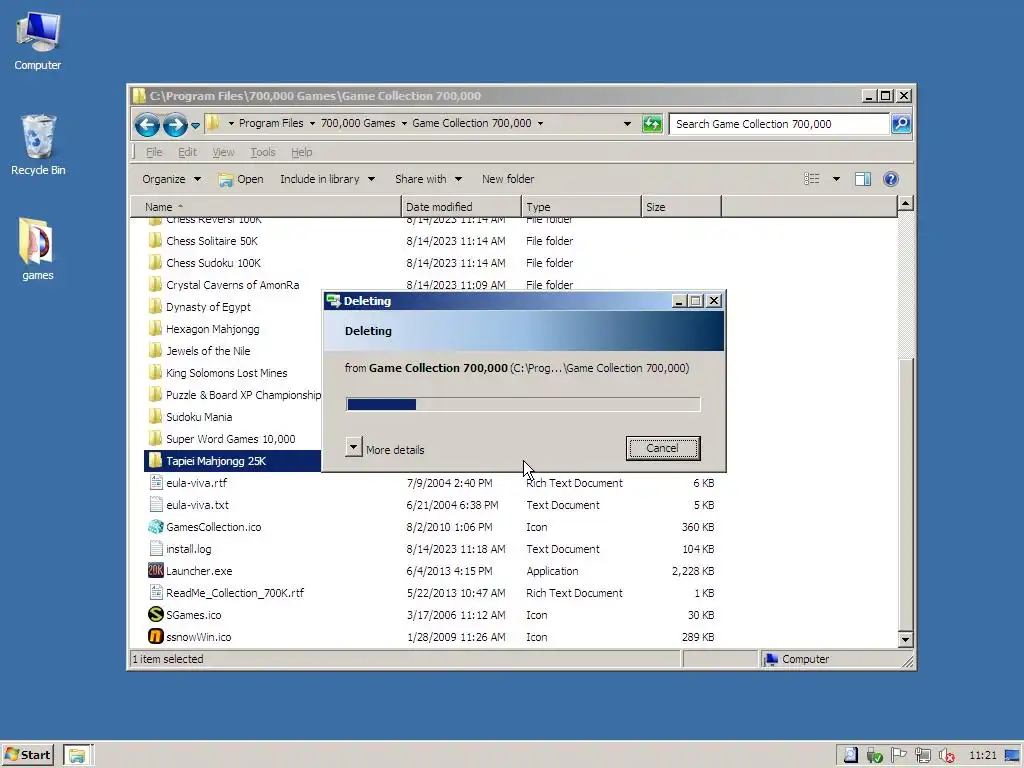Click the Open toolbar button

click(240, 179)
